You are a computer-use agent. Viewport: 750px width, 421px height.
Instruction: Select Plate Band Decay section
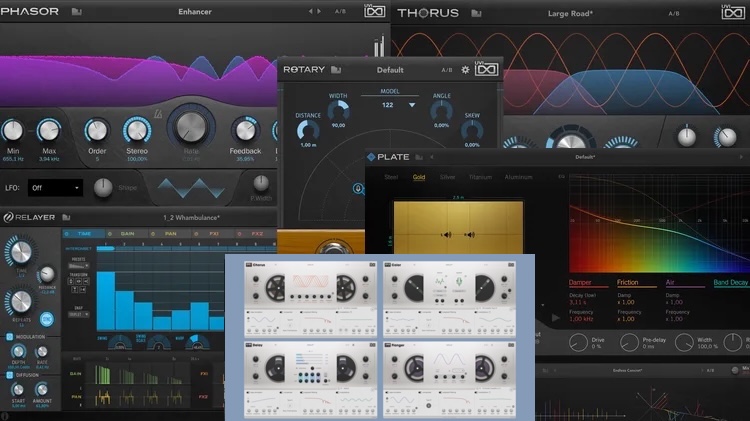pos(730,282)
